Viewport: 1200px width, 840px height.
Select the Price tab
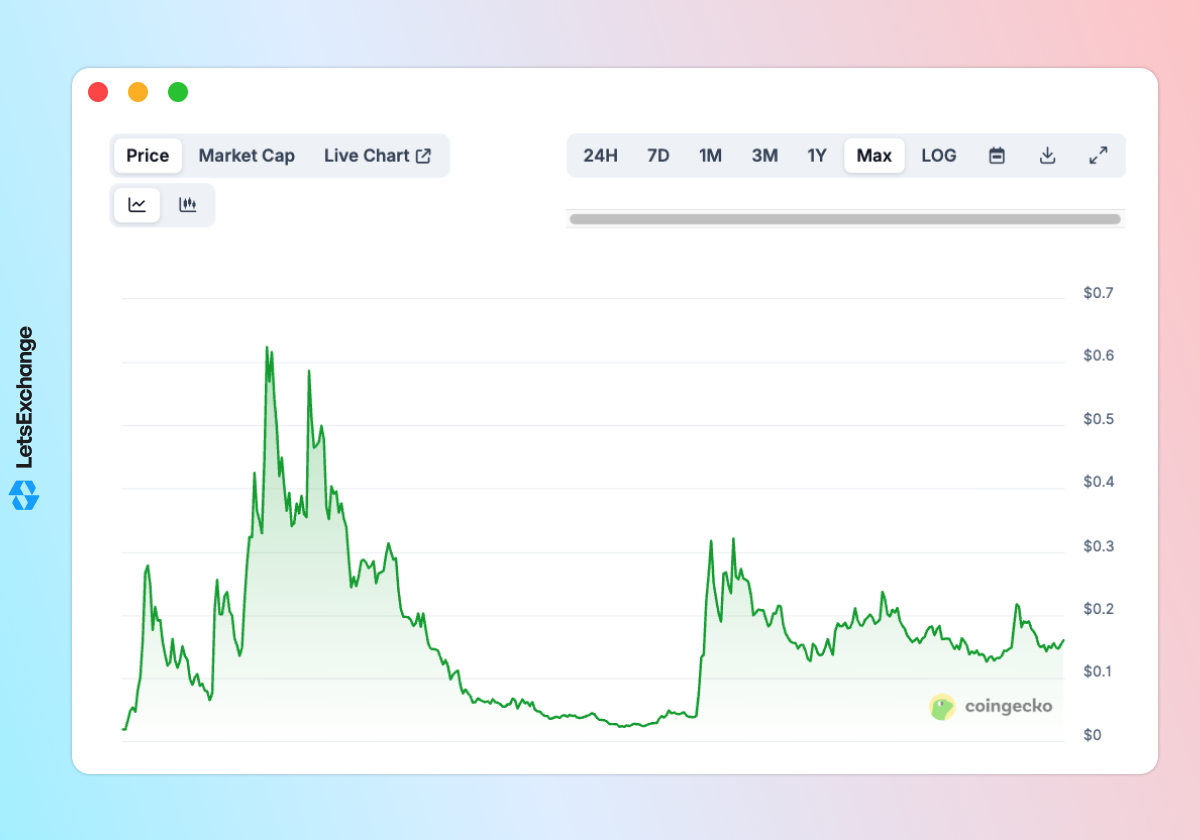click(148, 156)
